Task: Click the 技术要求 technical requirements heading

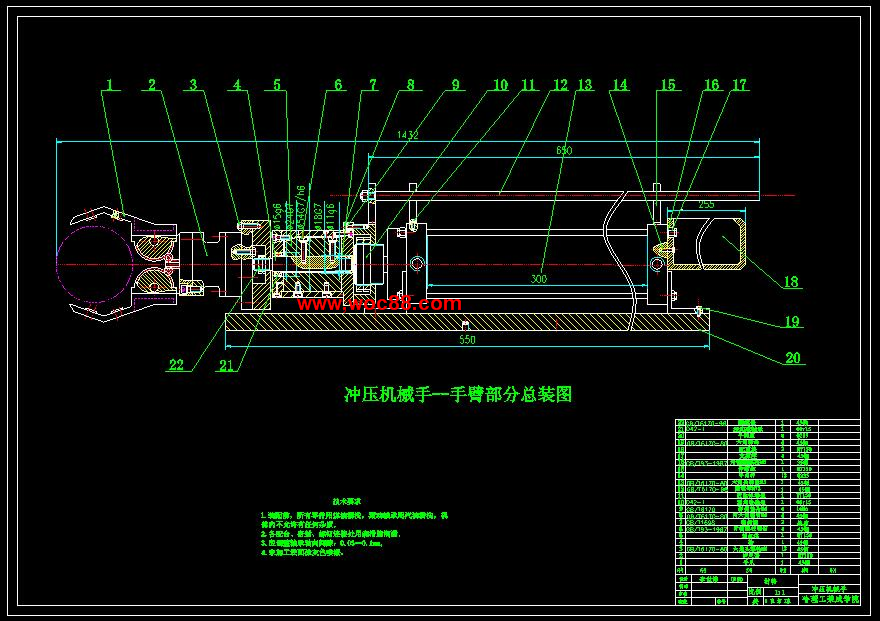Action: click(346, 501)
